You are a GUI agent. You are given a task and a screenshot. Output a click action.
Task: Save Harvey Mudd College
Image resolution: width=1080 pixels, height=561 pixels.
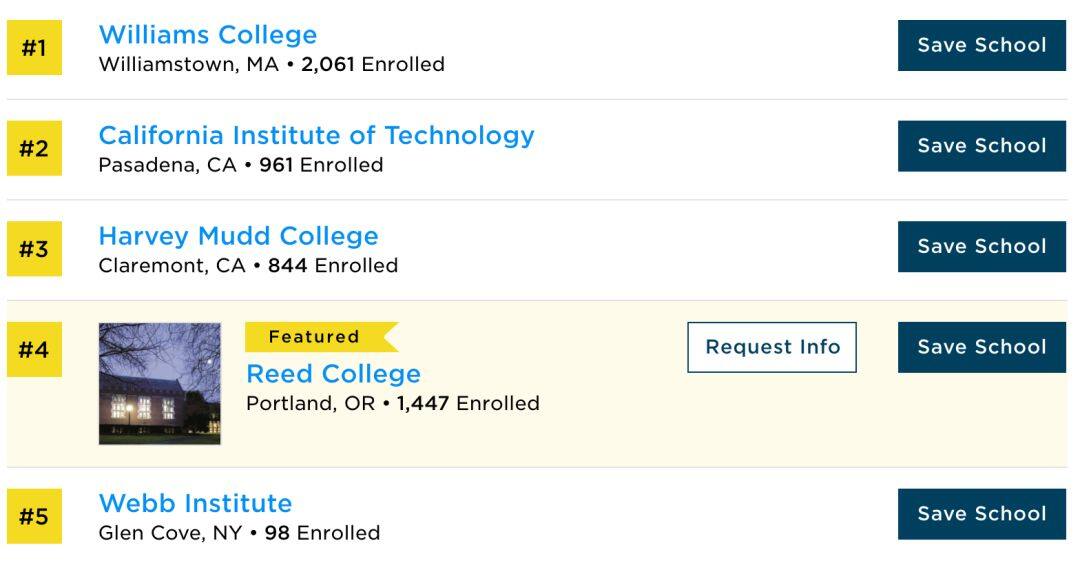pyautogui.click(x=982, y=247)
